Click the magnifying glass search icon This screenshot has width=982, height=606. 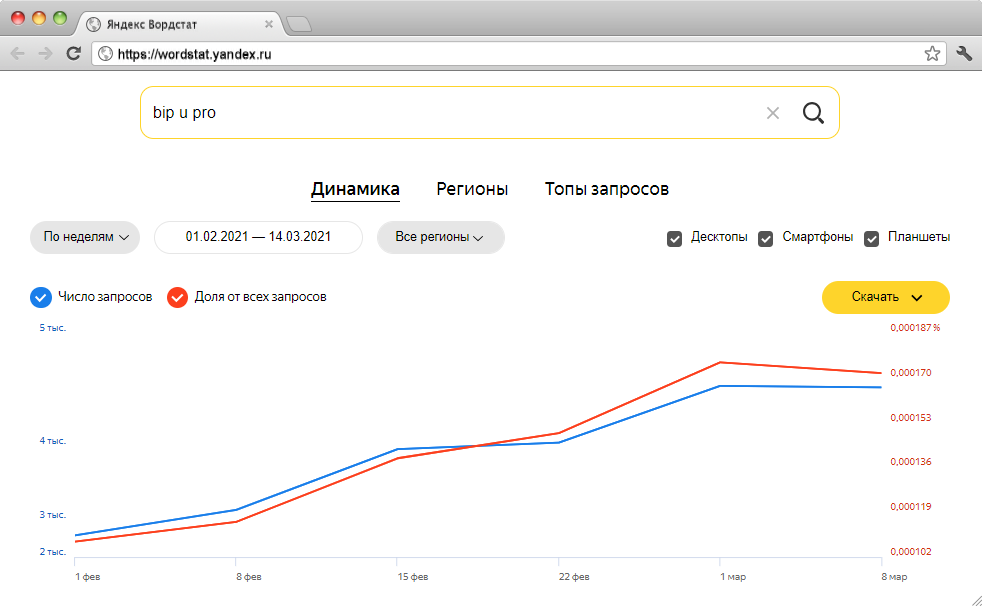coord(813,113)
